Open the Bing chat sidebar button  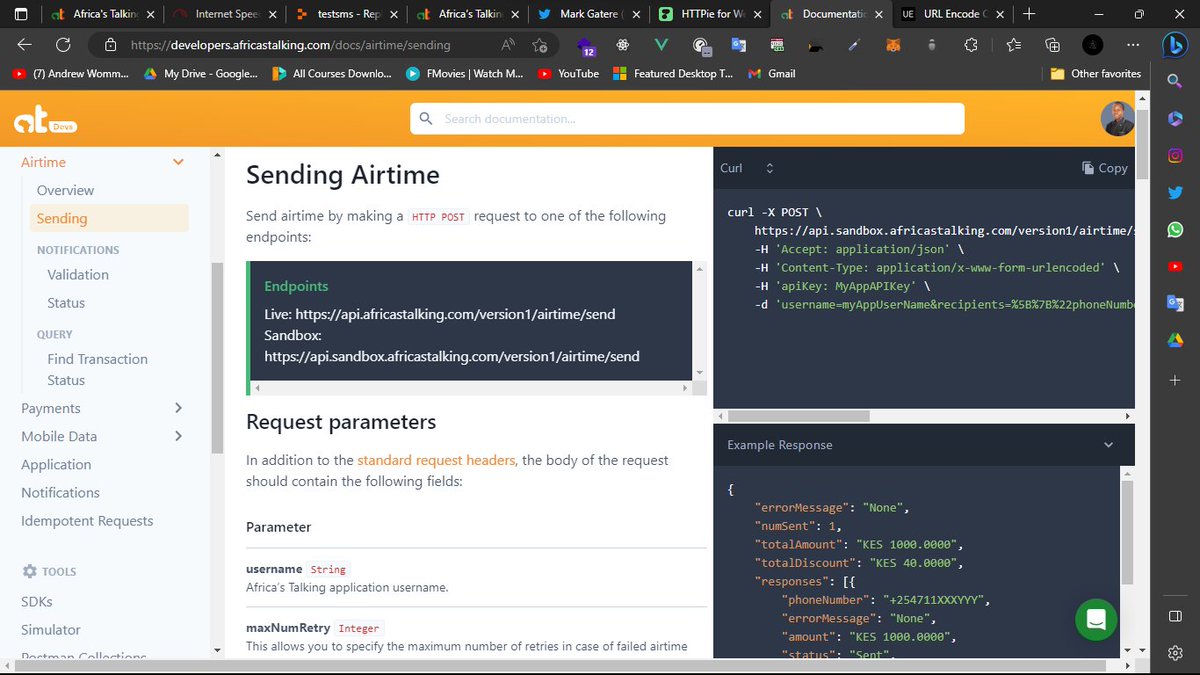(1175, 46)
